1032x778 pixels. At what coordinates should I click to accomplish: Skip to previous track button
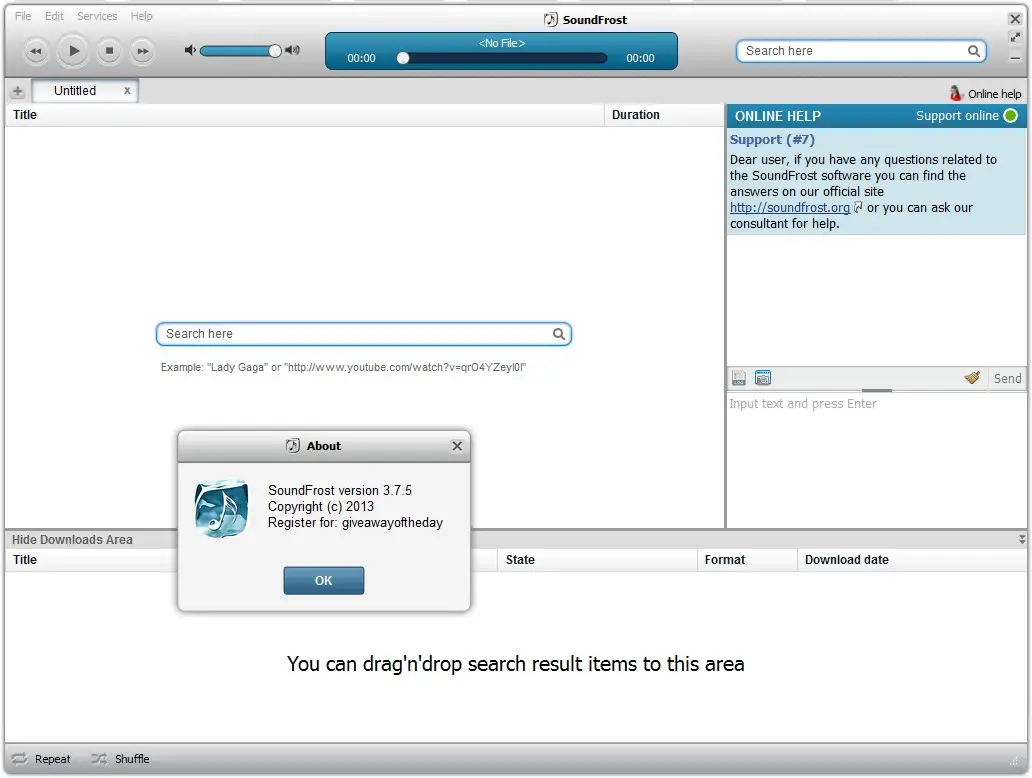(x=36, y=51)
